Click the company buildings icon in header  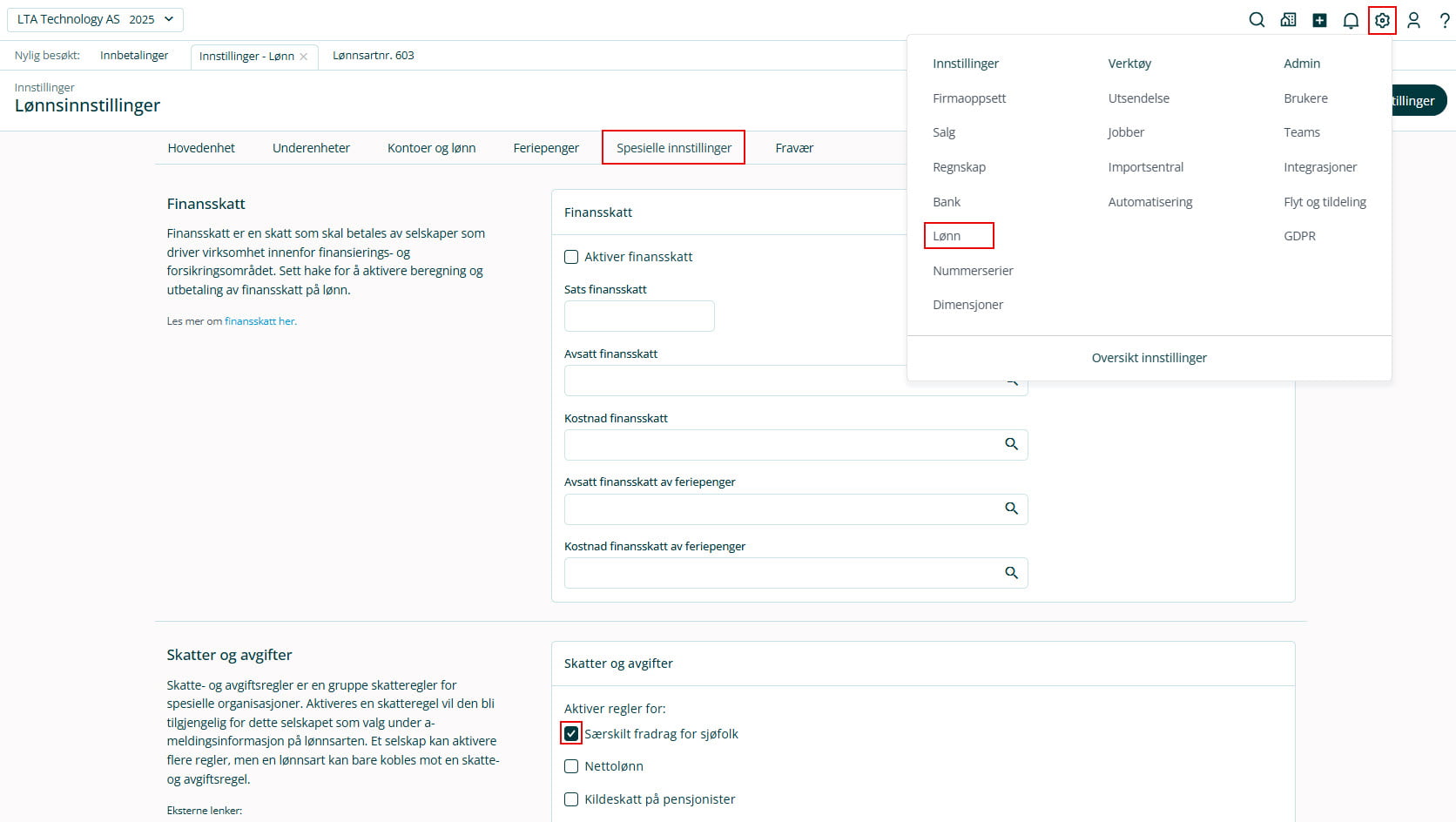click(x=1288, y=20)
